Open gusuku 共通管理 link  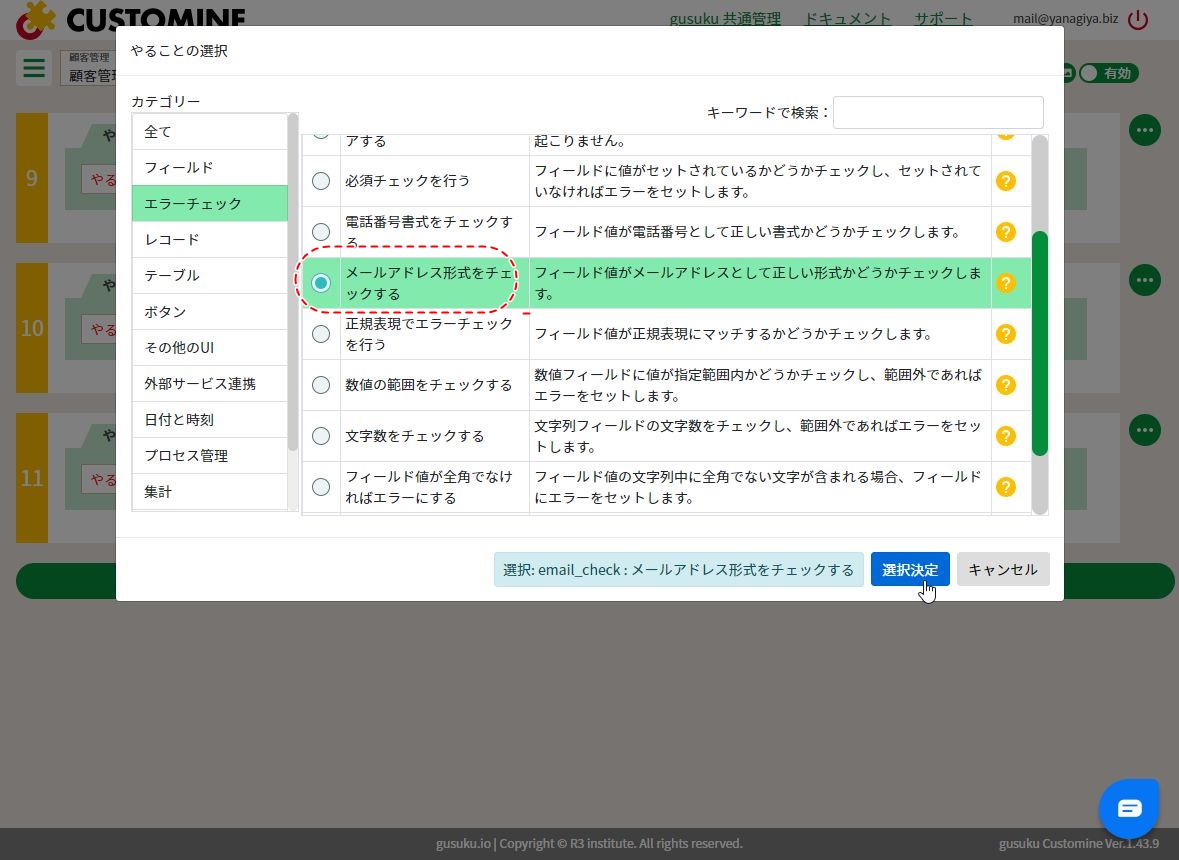pos(725,18)
